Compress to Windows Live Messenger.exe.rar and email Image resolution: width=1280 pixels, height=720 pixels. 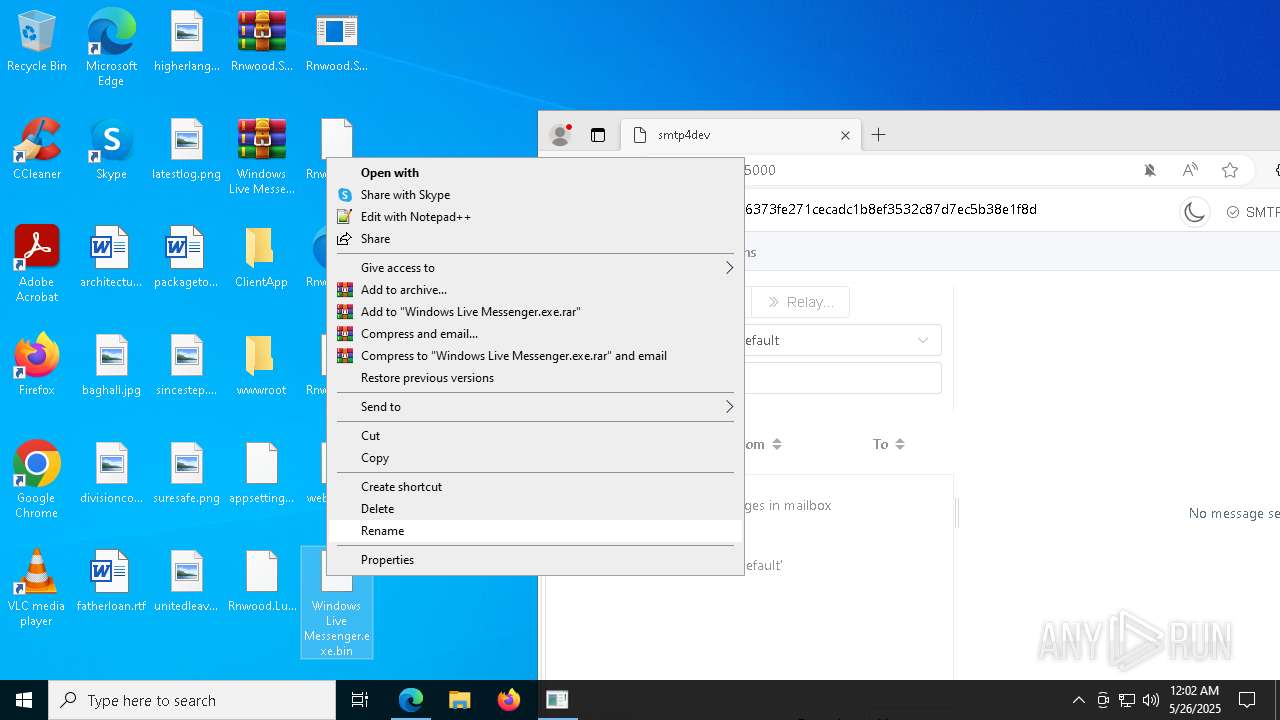(536, 356)
